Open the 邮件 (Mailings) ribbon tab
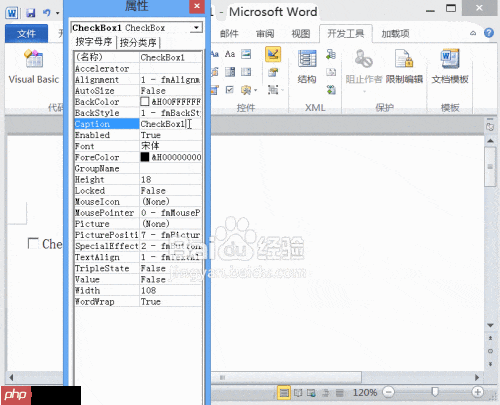Screen dimensions: 500x405 tap(229, 34)
